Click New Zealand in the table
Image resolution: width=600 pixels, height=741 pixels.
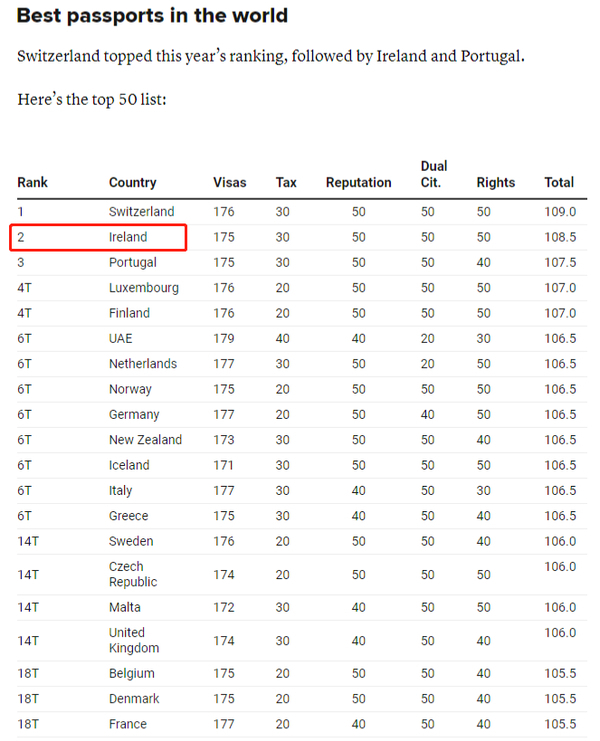146,440
